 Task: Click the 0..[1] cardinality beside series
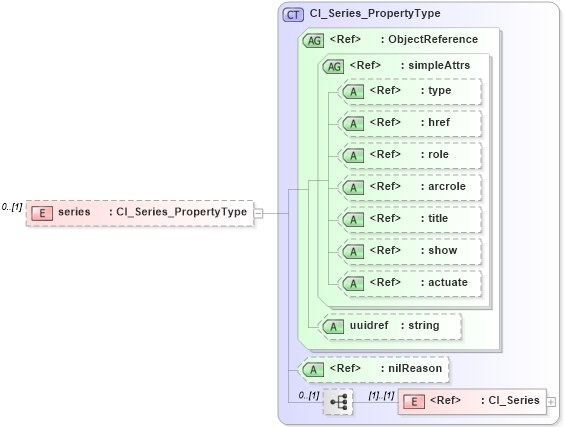(12, 207)
